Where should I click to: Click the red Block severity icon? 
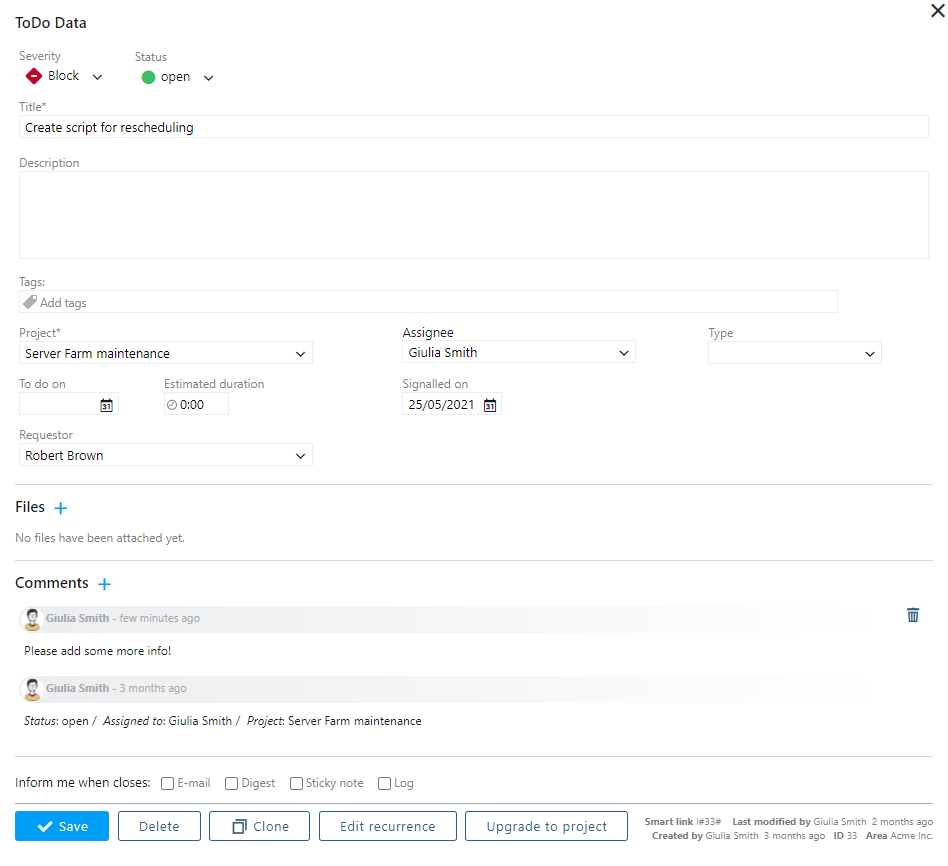pos(33,76)
